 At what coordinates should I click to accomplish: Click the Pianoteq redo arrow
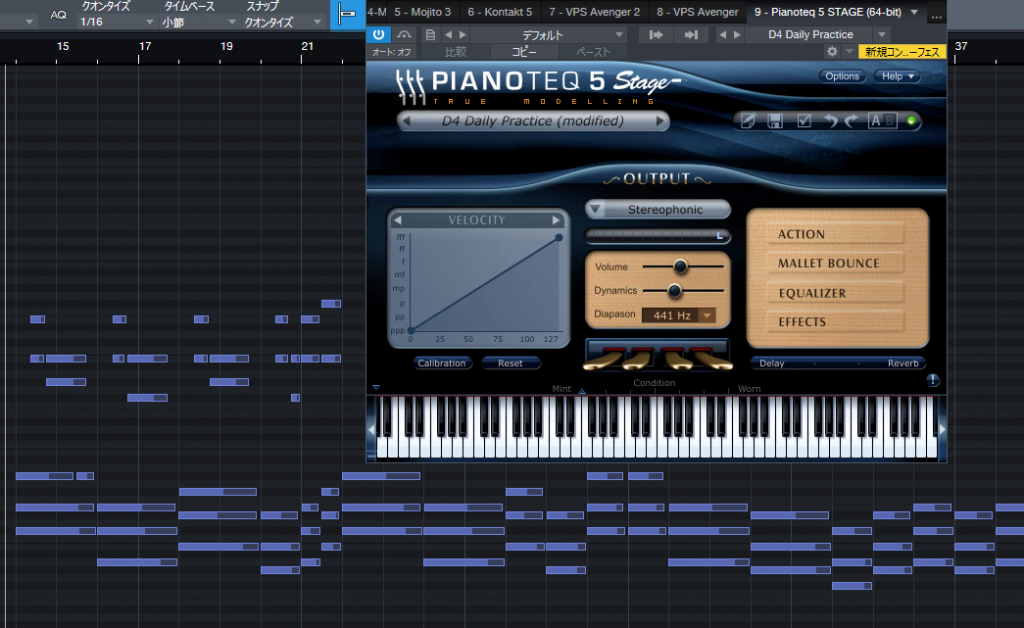click(x=851, y=121)
